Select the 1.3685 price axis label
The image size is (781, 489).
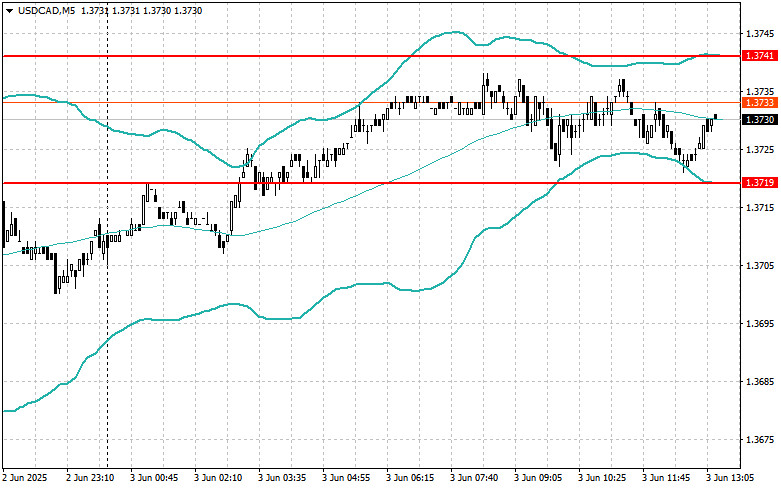tap(760, 382)
